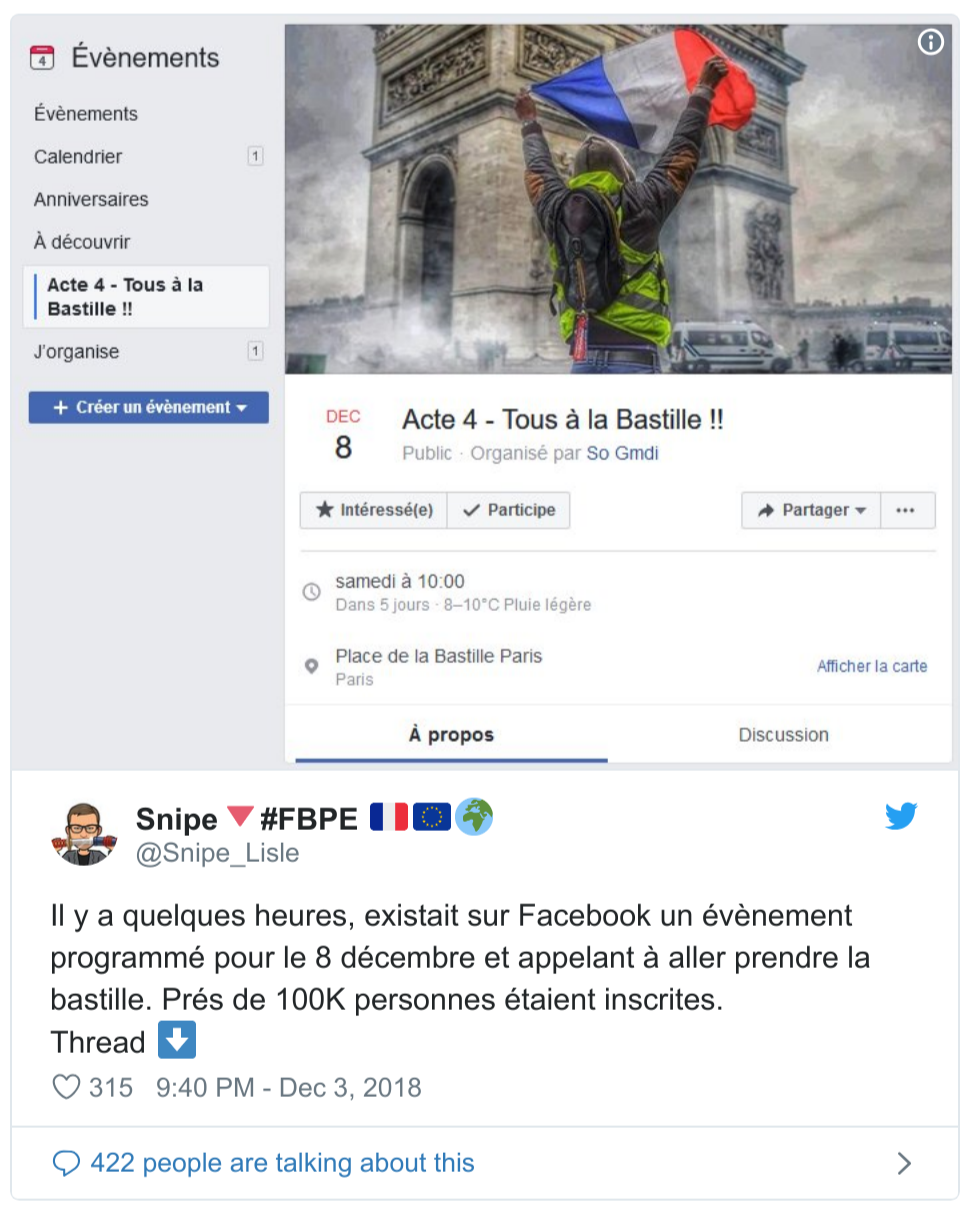Click the Afficher la carte link
Image resolution: width=974 pixels, height=1214 pixels.
pos(872,666)
